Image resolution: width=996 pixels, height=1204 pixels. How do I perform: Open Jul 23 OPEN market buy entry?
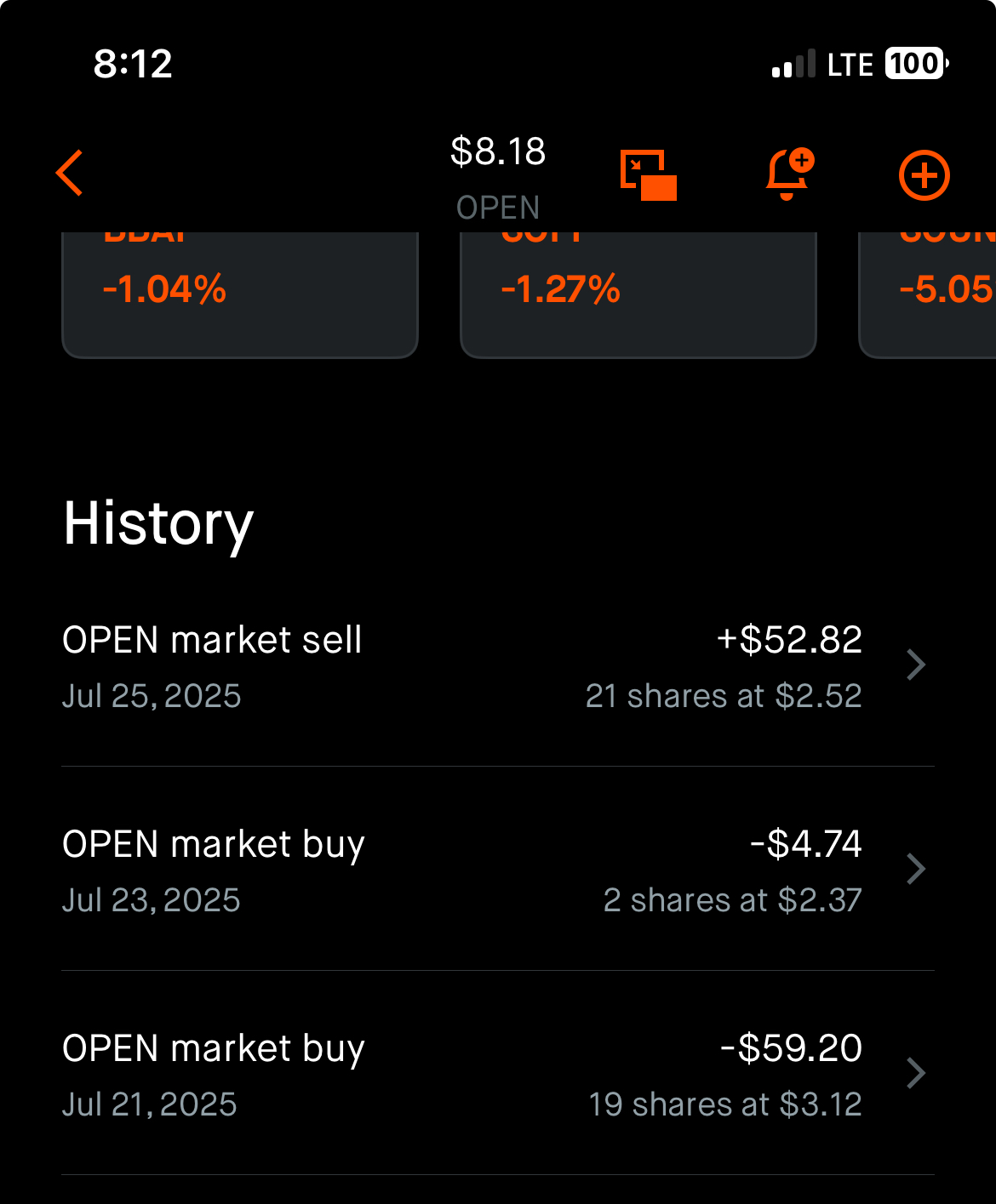[498, 870]
